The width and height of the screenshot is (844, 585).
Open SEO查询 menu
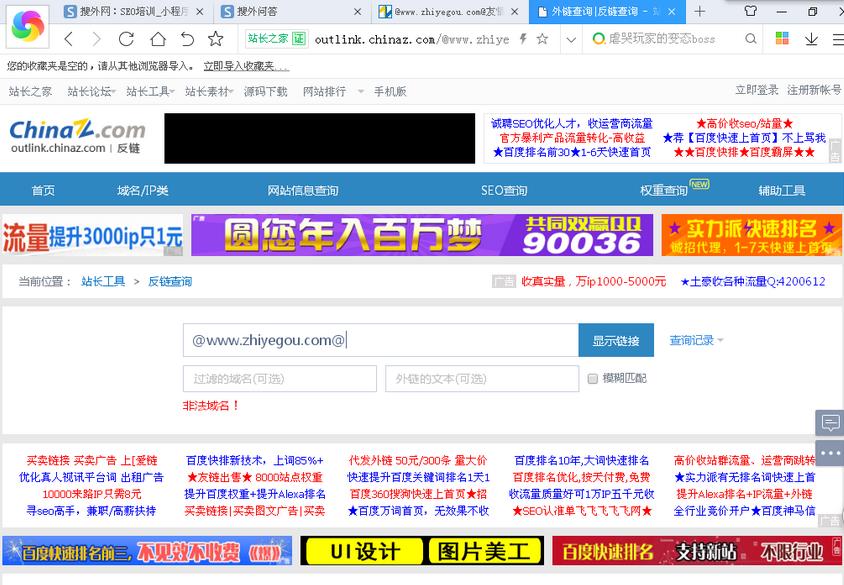click(504, 190)
